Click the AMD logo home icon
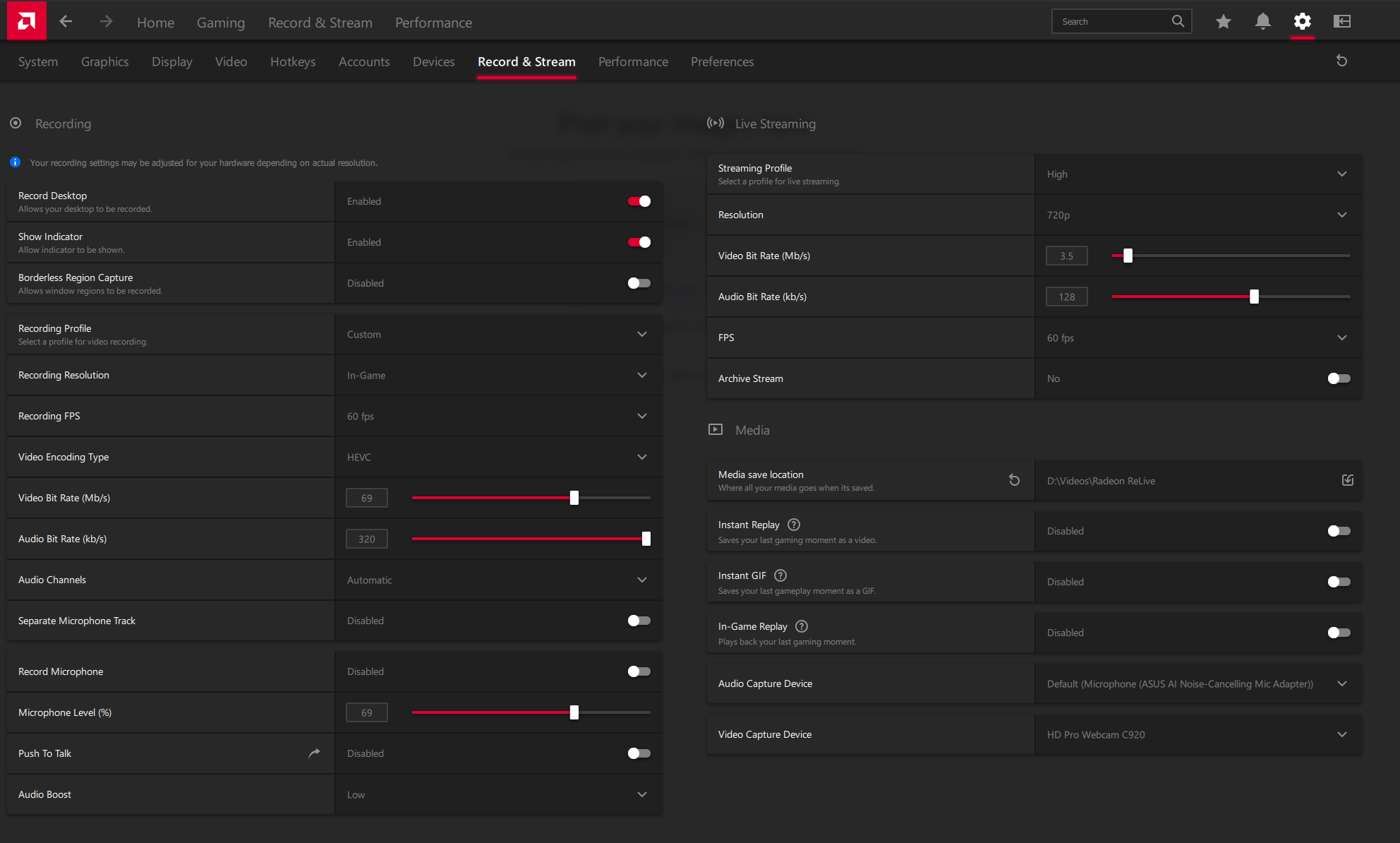This screenshot has height=843, width=1400. [26, 21]
